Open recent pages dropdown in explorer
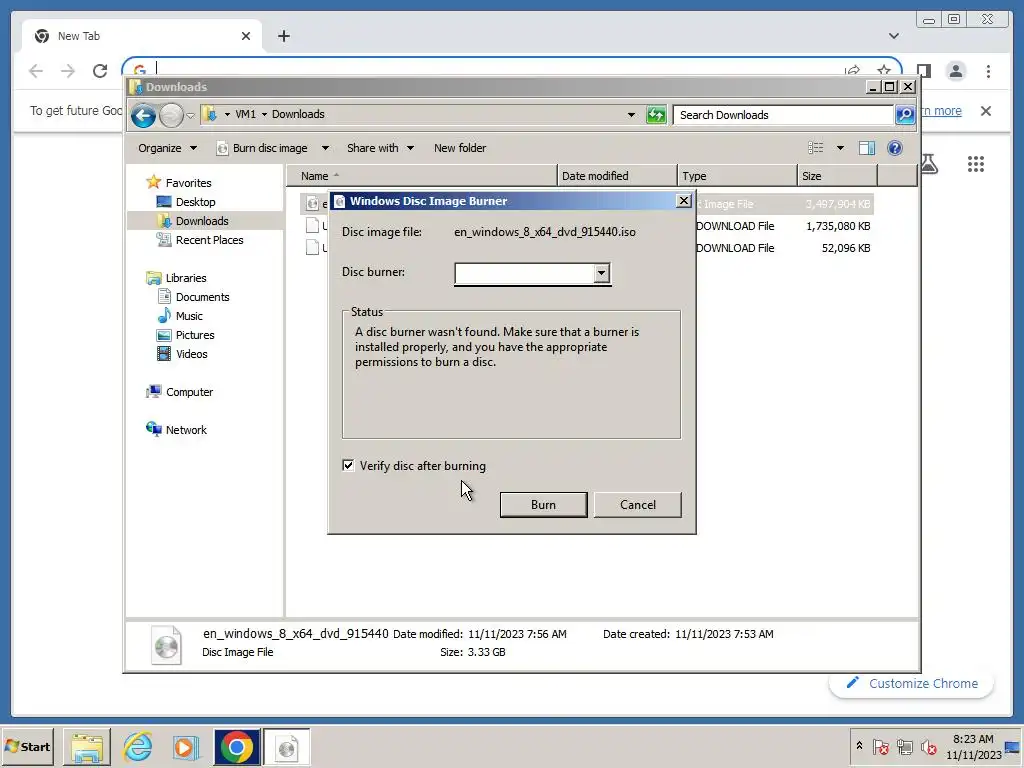The image size is (1024, 768). click(190, 116)
